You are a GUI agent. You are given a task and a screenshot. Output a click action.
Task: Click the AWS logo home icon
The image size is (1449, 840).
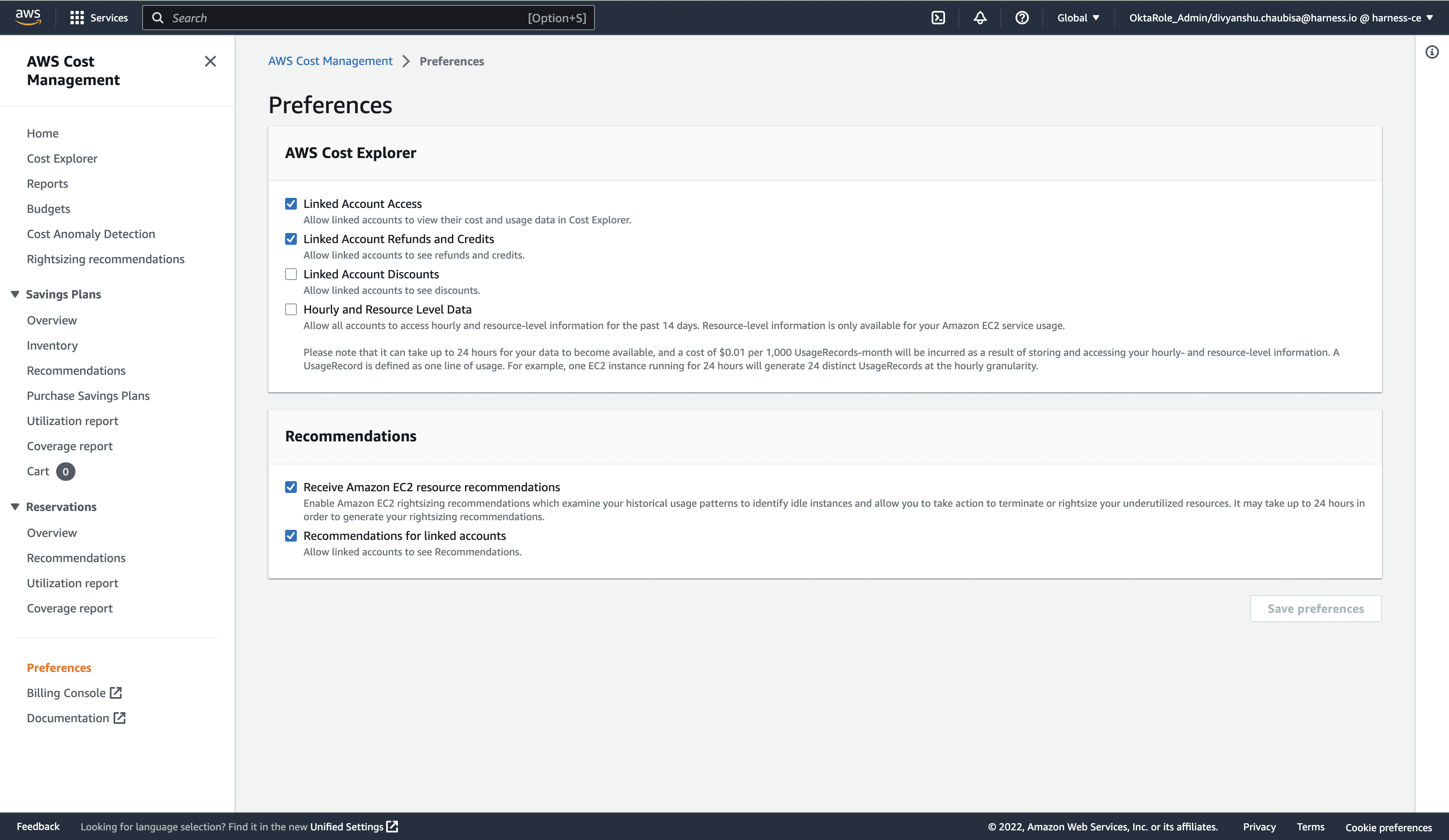[x=28, y=17]
